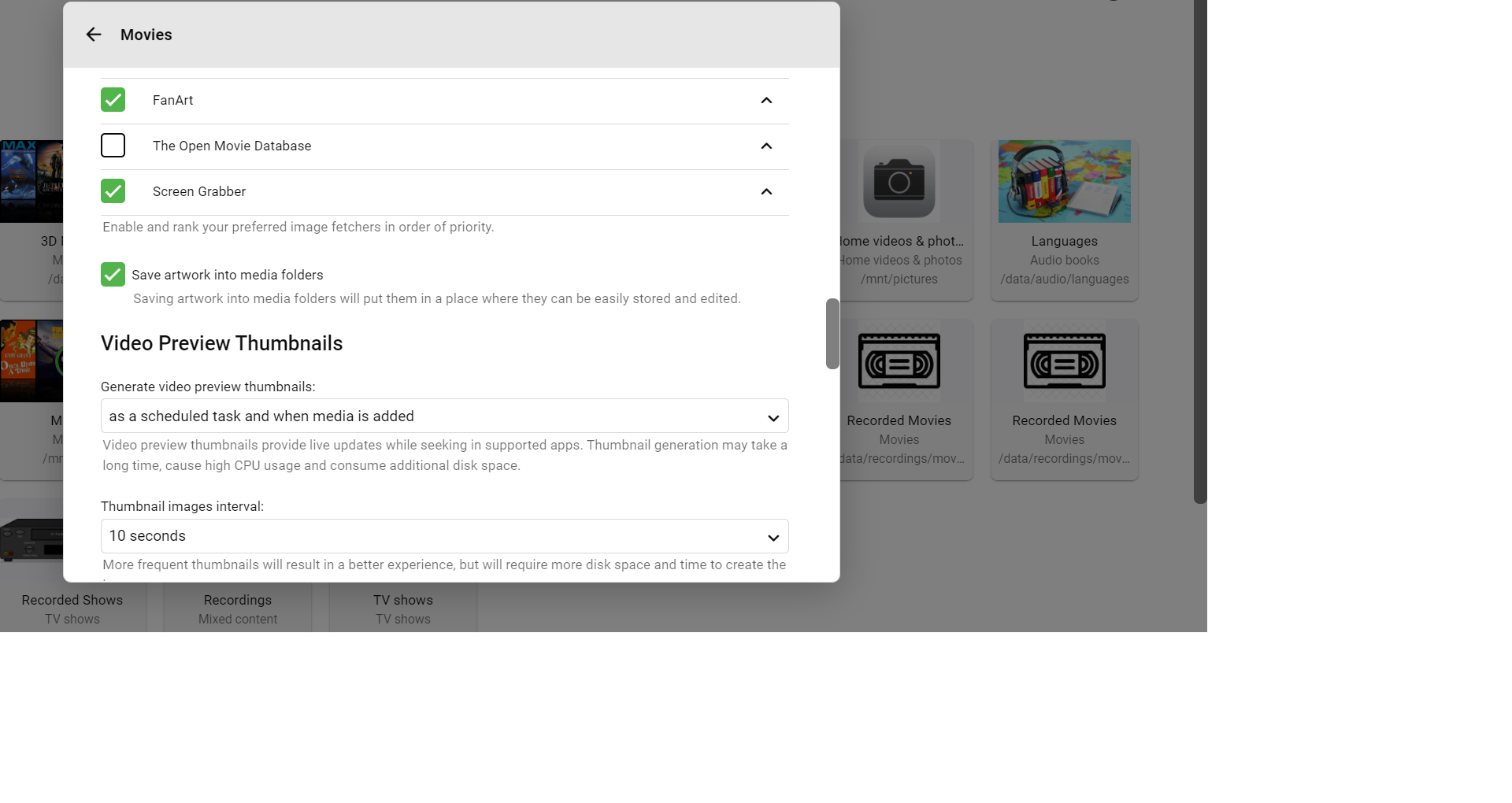Click the dialog's vertical scrollbar thumb

pyautogui.click(x=832, y=333)
